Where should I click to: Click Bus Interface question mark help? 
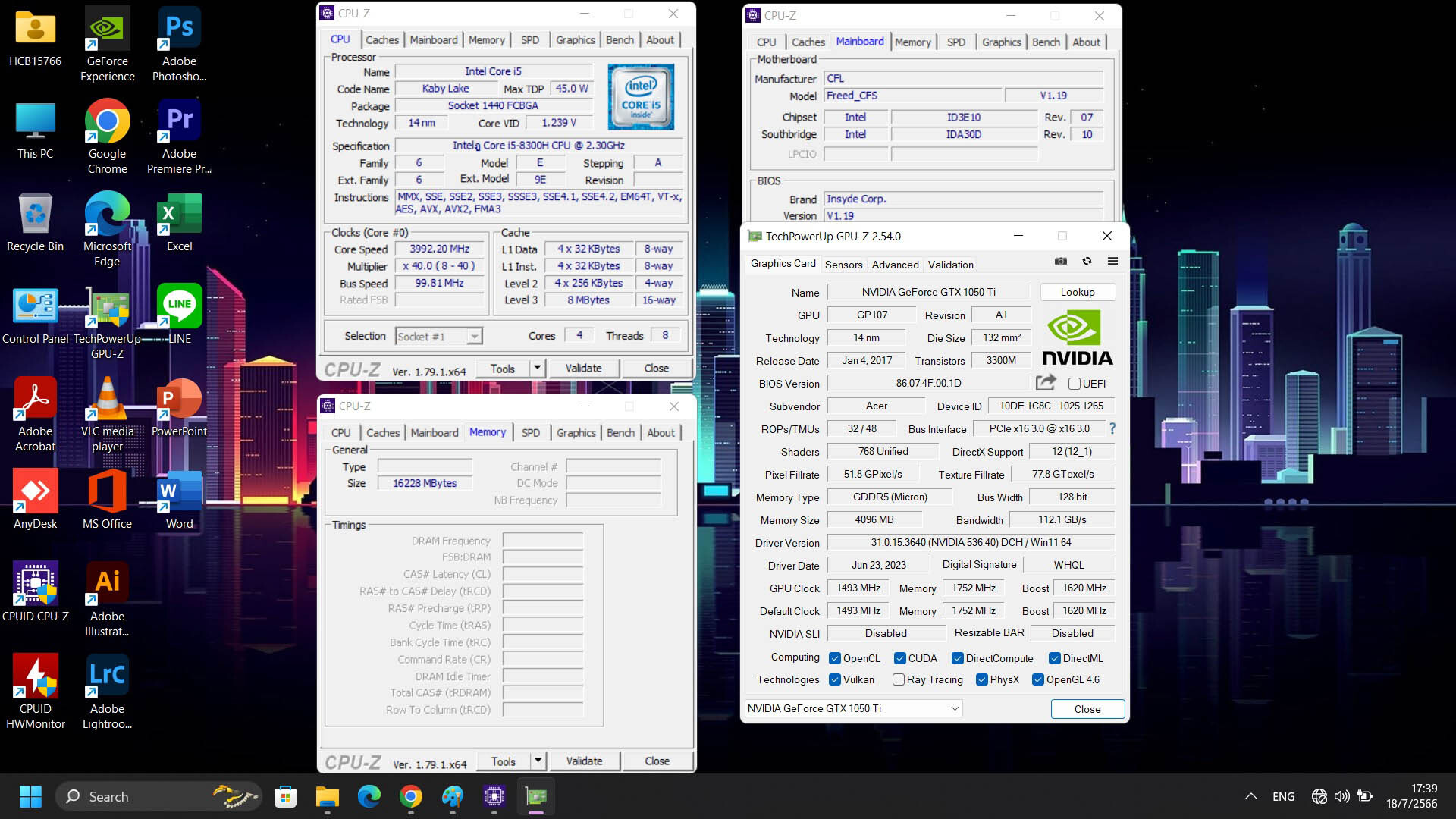[x=1112, y=428]
